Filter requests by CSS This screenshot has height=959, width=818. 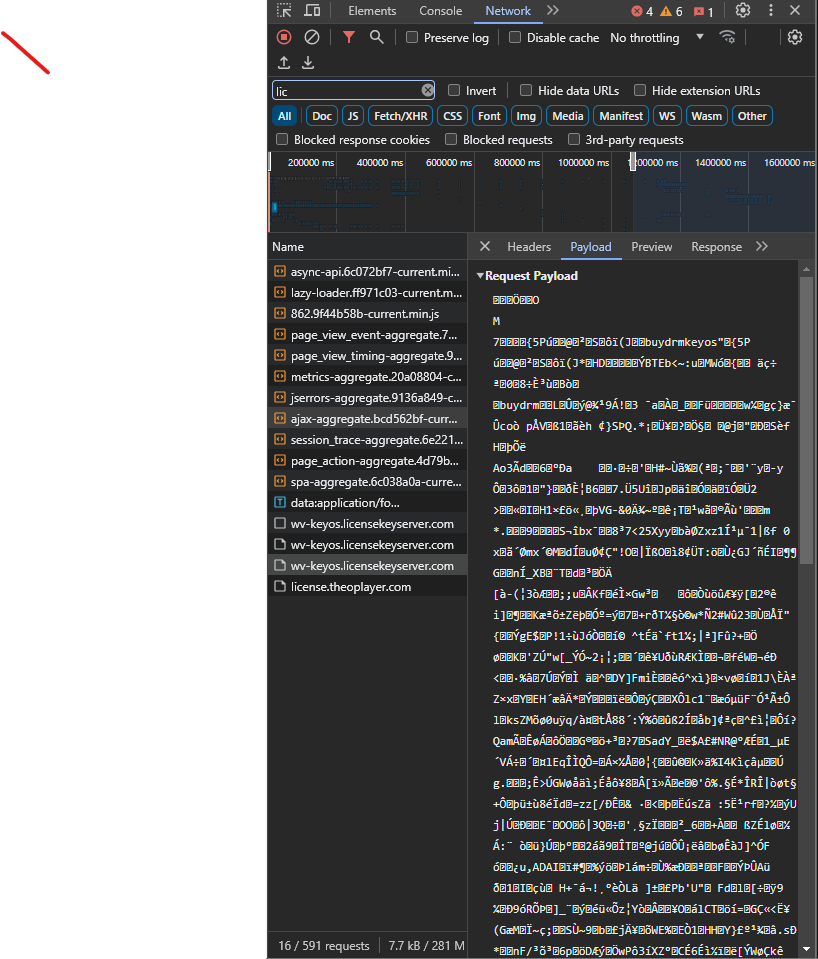point(453,116)
